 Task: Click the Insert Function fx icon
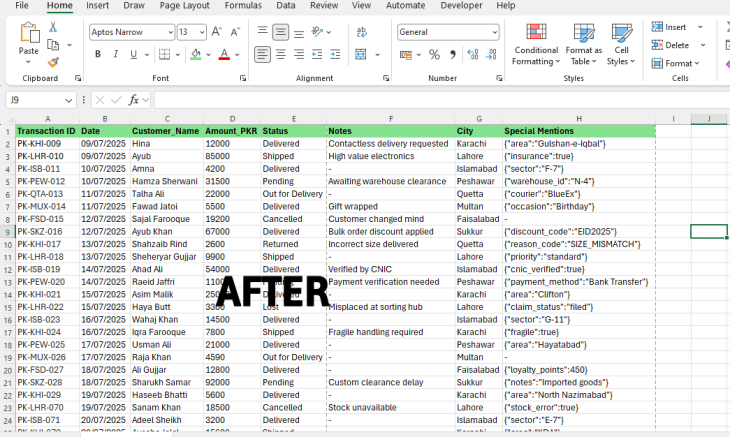click(134, 100)
